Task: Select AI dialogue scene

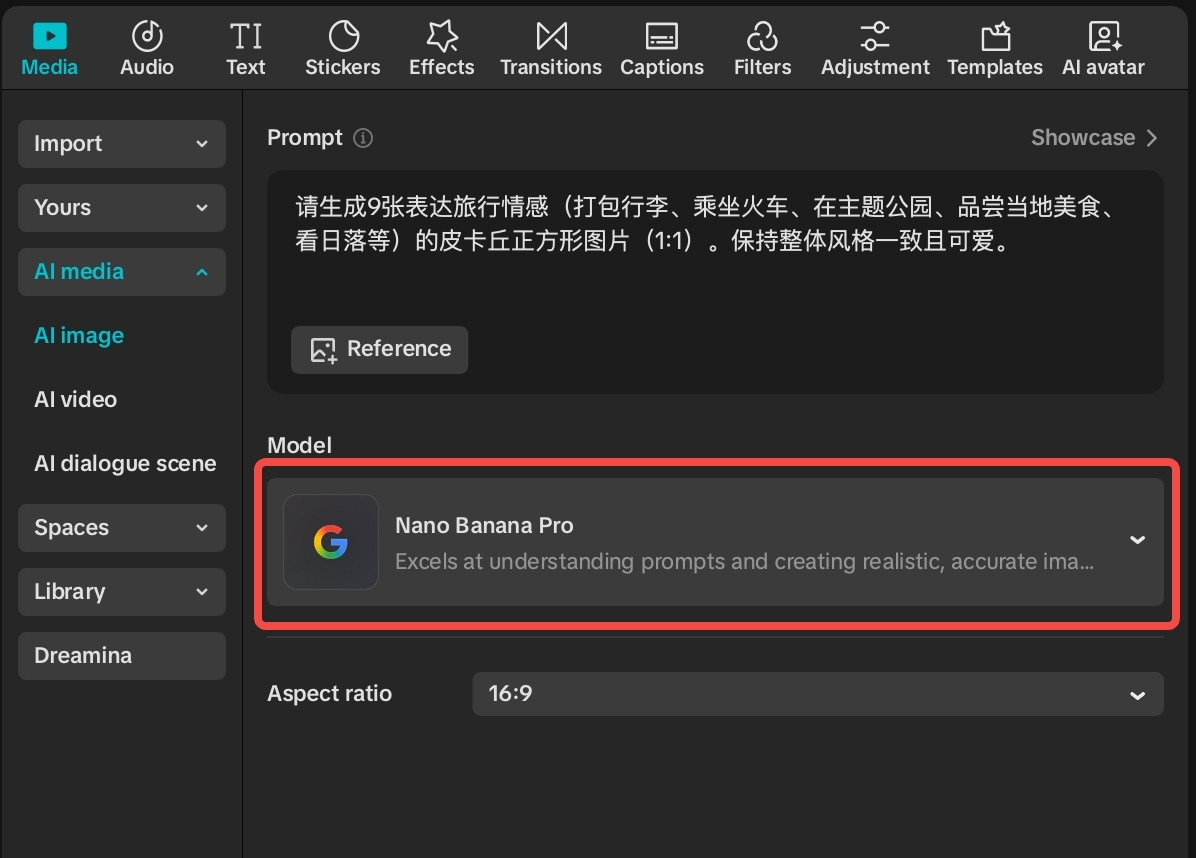Action: pos(125,463)
